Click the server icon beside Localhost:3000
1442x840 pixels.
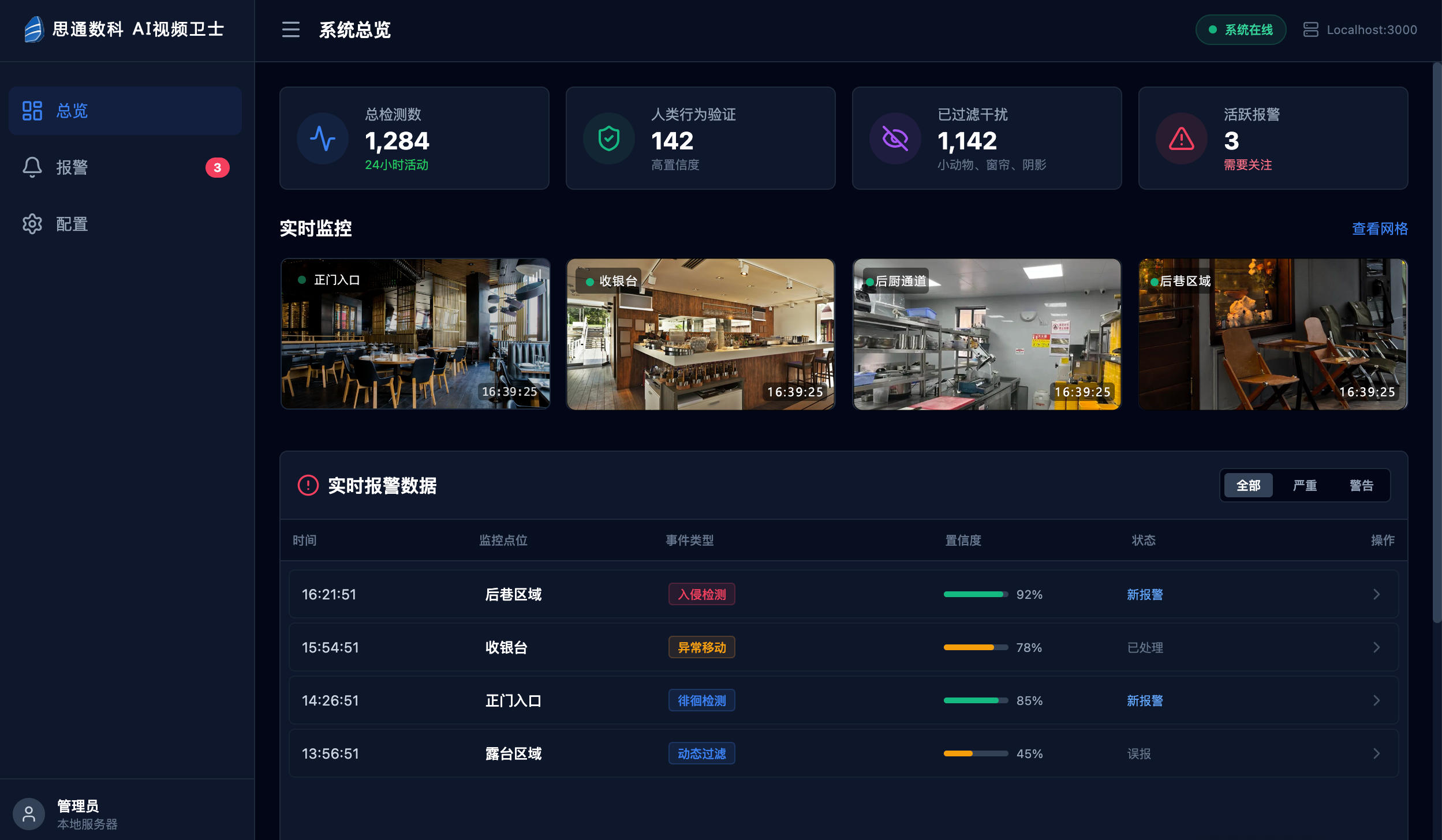1310,29
